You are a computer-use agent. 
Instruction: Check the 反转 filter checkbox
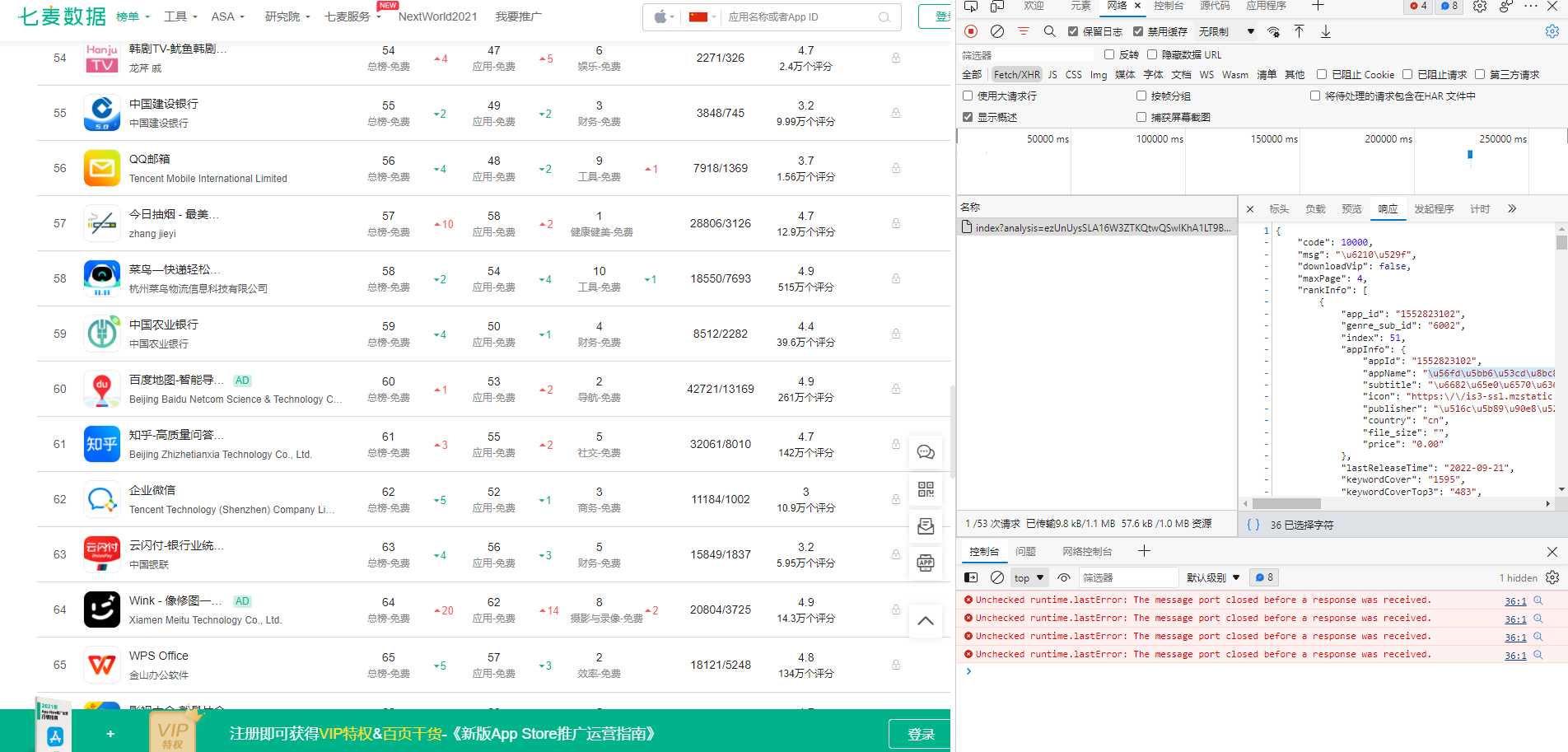(x=1109, y=54)
